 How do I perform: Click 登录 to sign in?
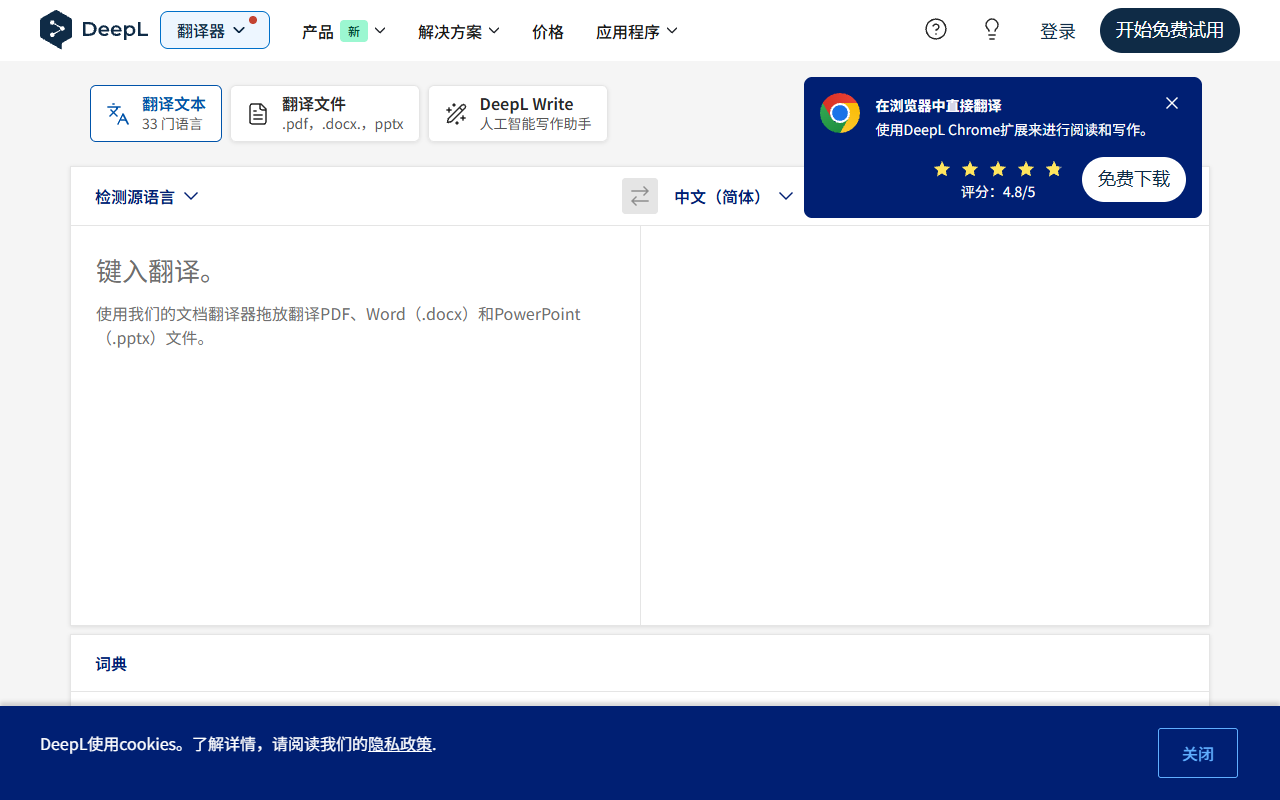click(1058, 31)
